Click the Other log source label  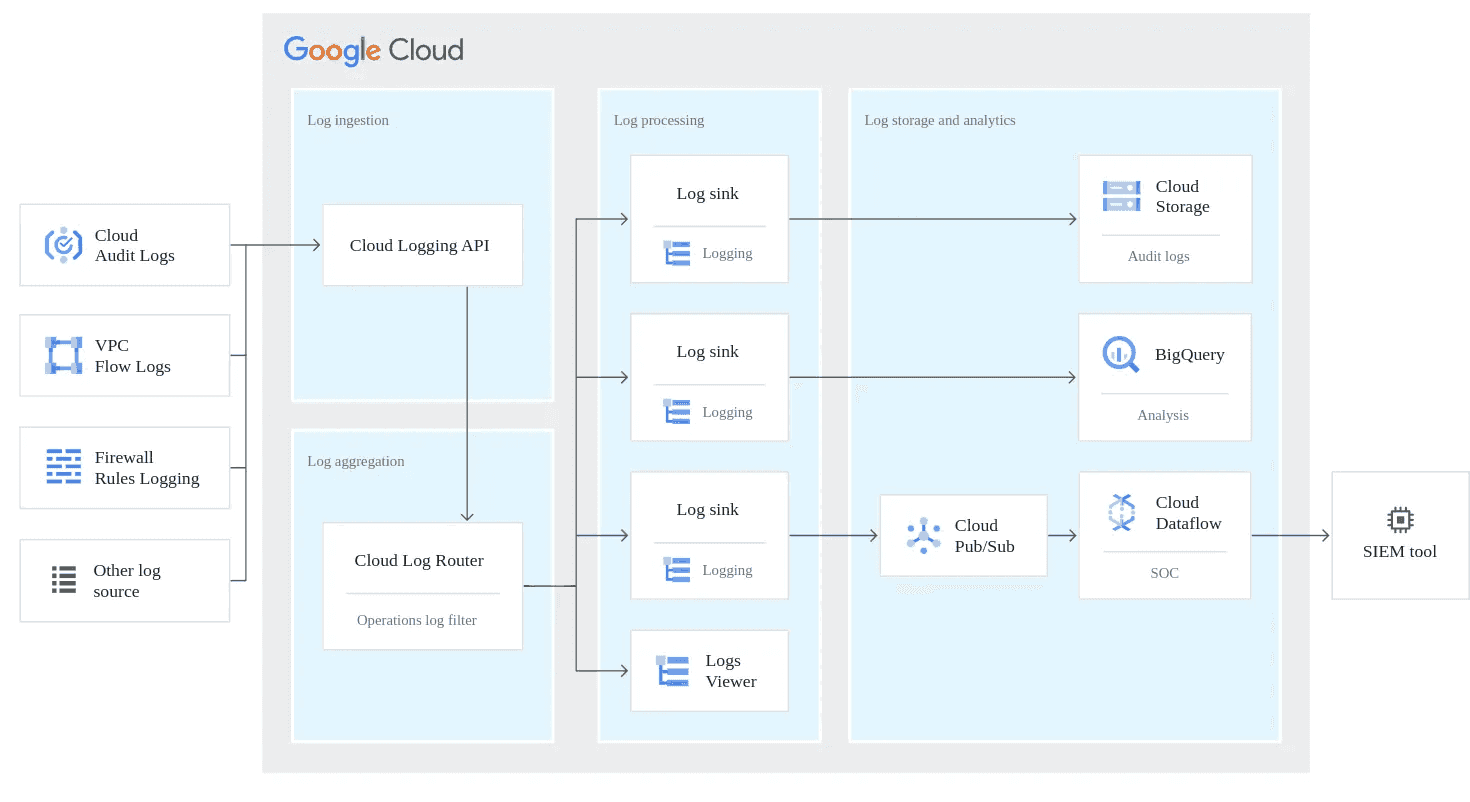click(127, 581)
